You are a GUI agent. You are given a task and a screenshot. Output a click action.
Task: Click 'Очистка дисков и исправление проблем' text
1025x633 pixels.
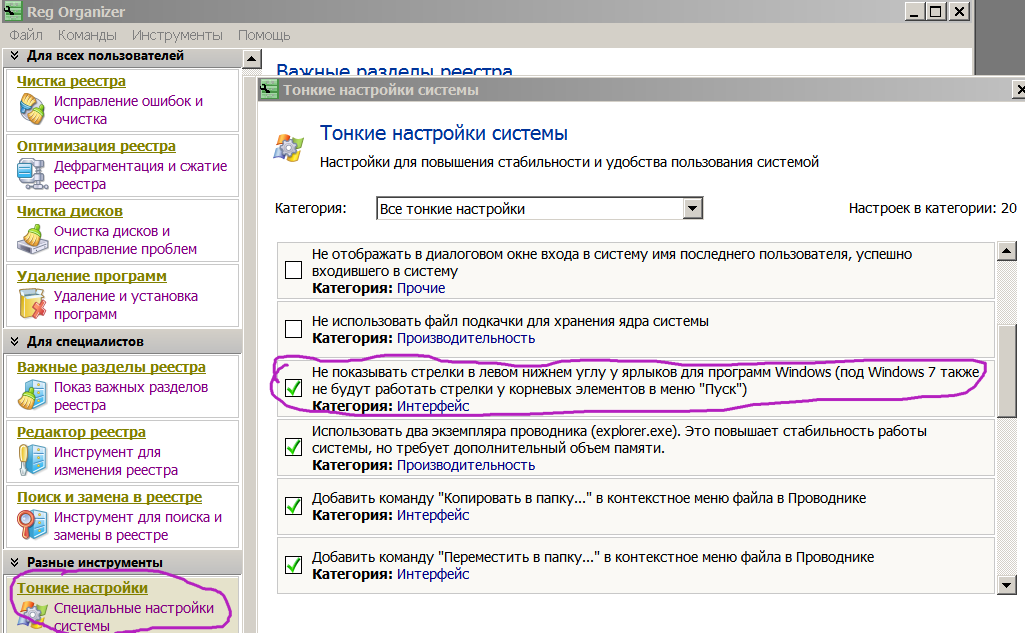[x=125, y=240]
